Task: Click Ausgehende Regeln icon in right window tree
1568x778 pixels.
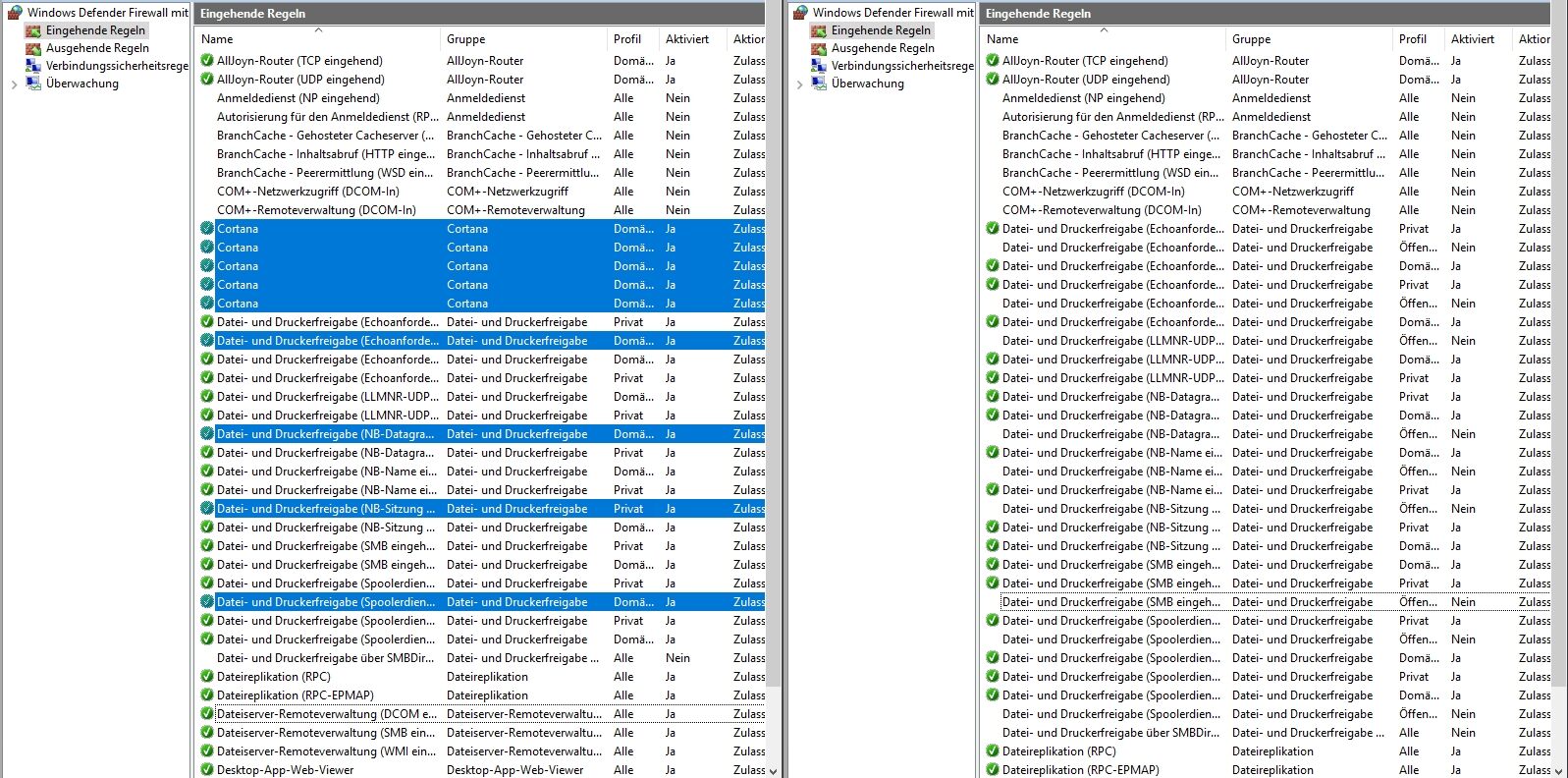Action: [819, 48]
